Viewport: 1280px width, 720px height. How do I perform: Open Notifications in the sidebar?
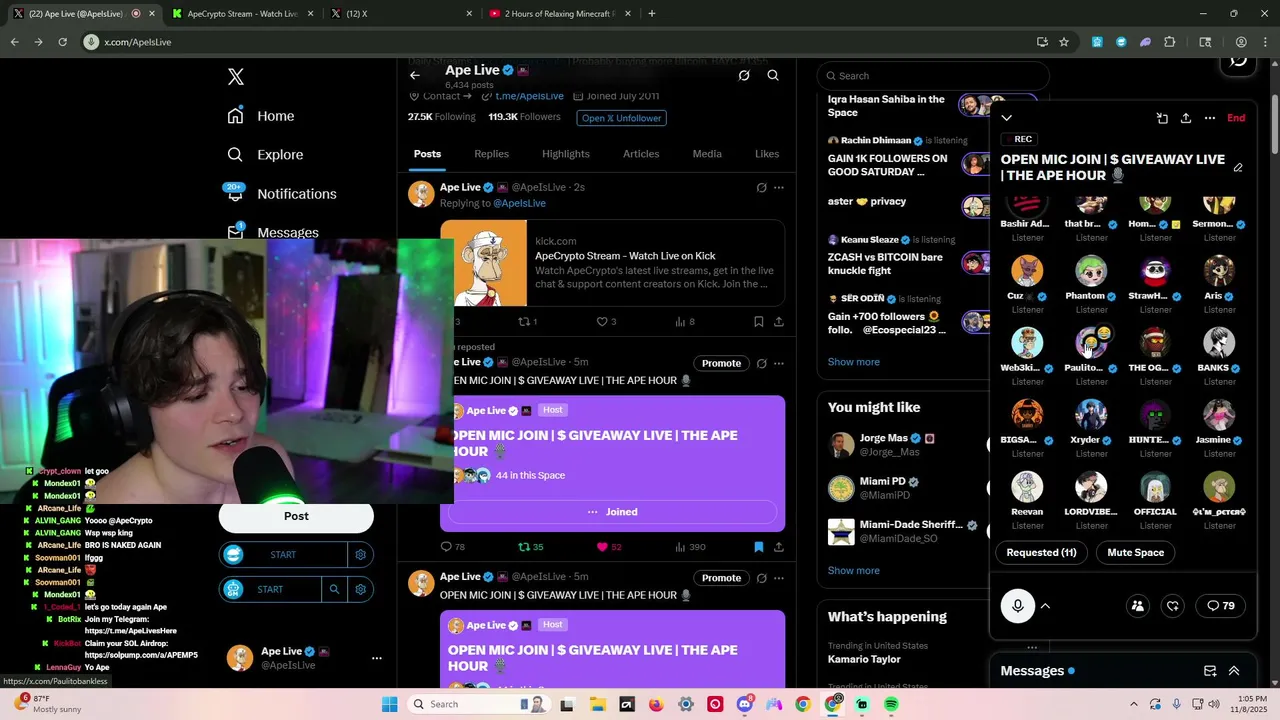[x=282, y=194]
